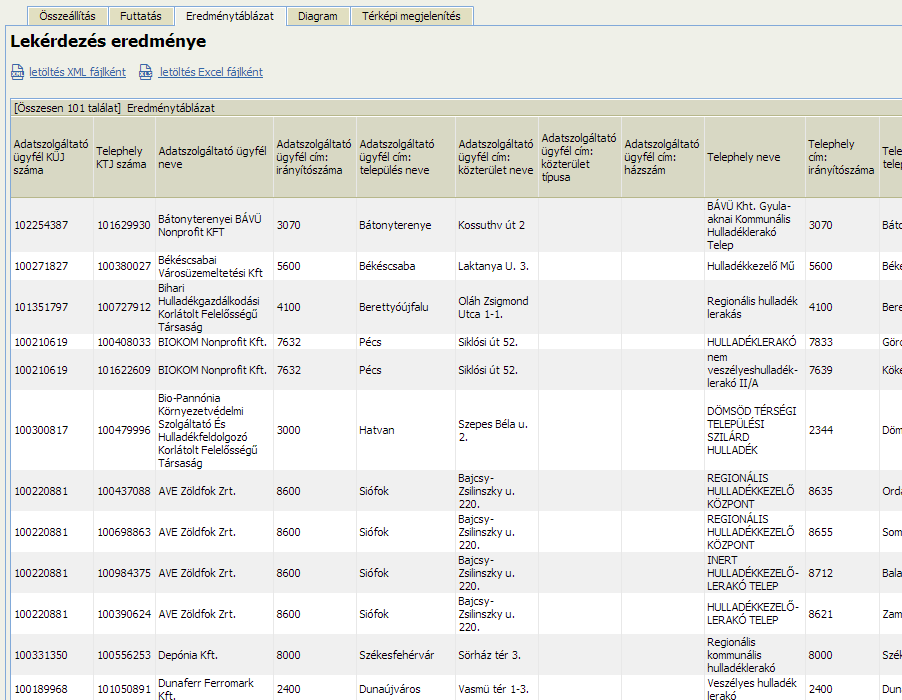Open the Térképi megjelenítés tab
Image resolution: width=902 pixels, height=700 pixels.
[411, 16]
